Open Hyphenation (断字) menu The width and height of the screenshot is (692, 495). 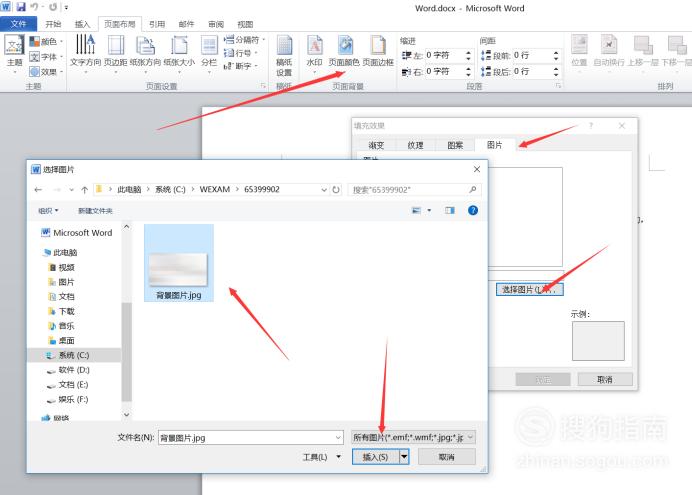[x=240, y=66]
